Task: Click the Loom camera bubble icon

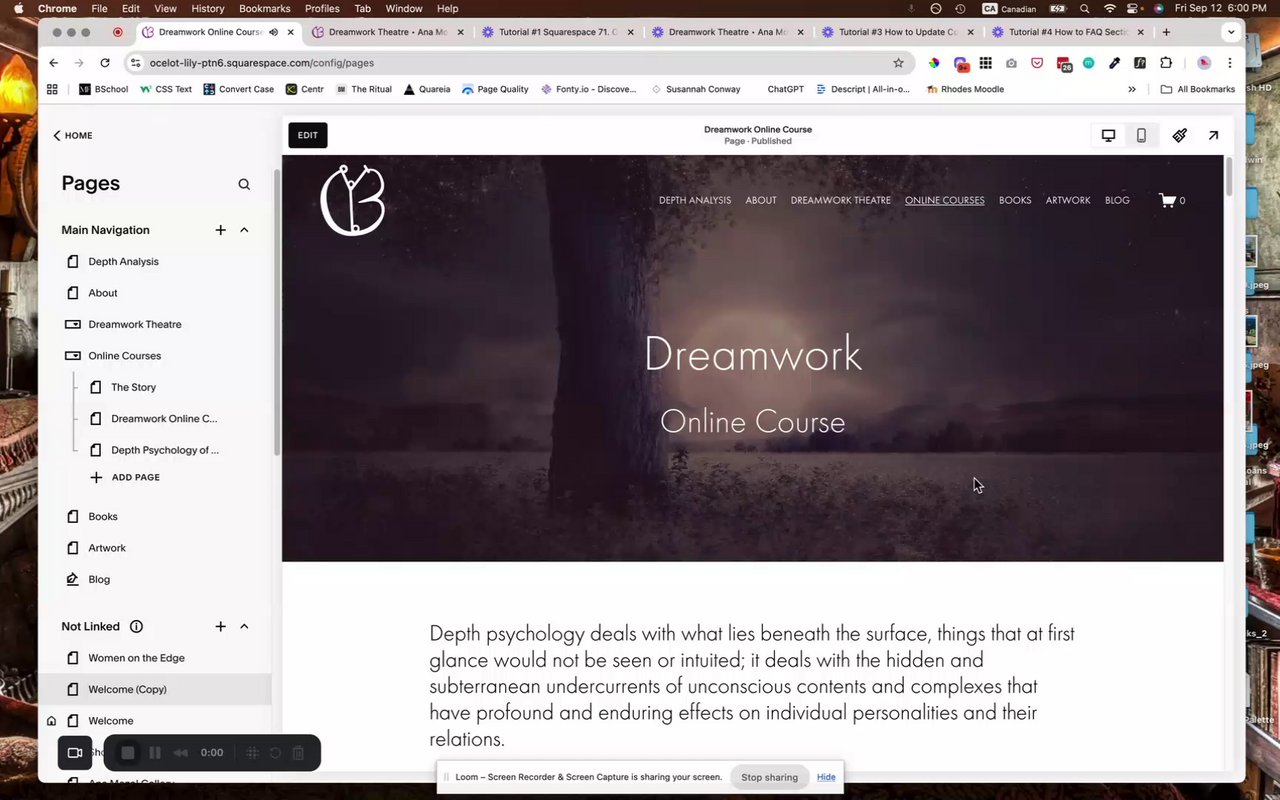Action: (75, 752)
